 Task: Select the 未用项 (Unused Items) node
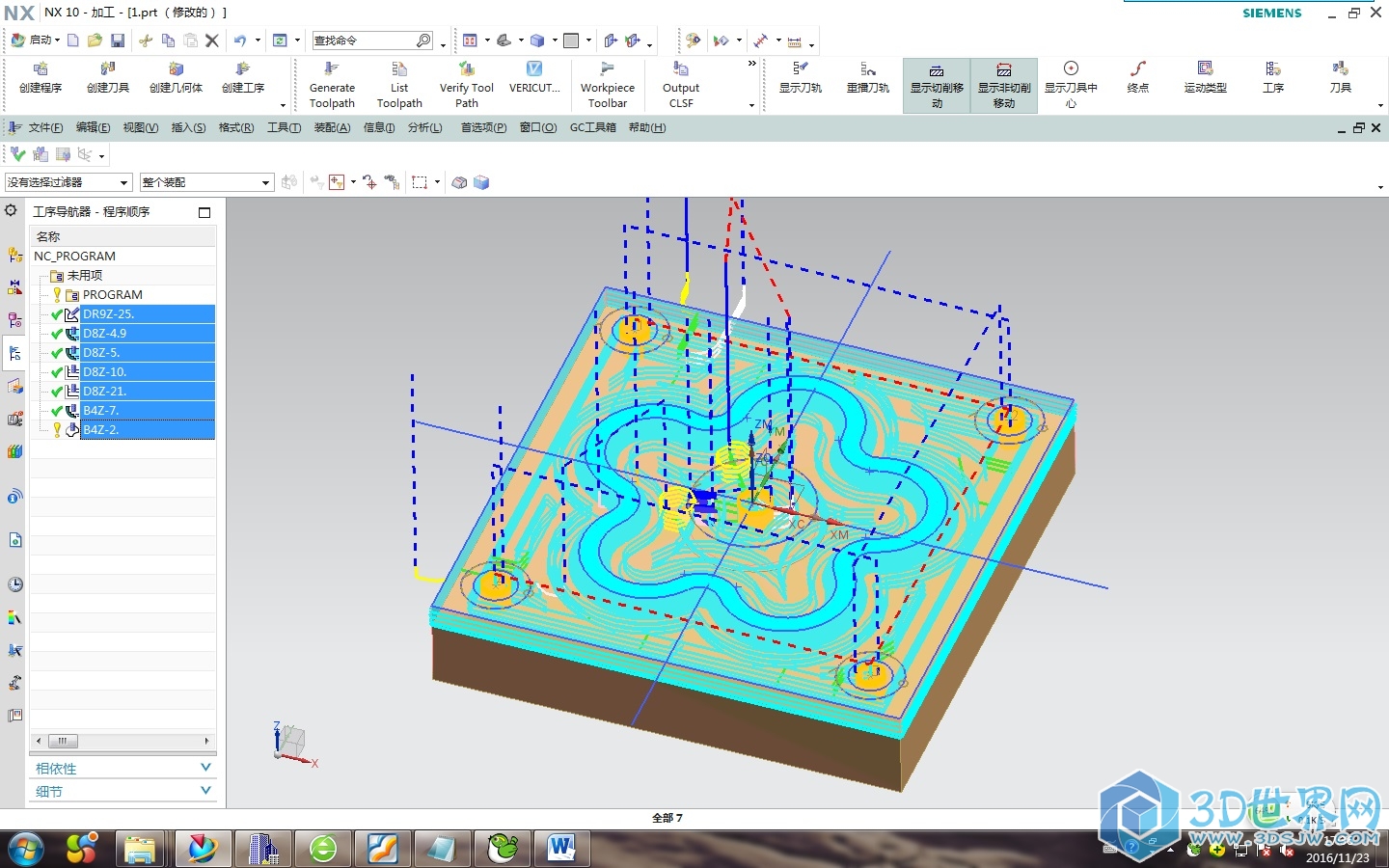pyautogui.click(x=84, y=276)
